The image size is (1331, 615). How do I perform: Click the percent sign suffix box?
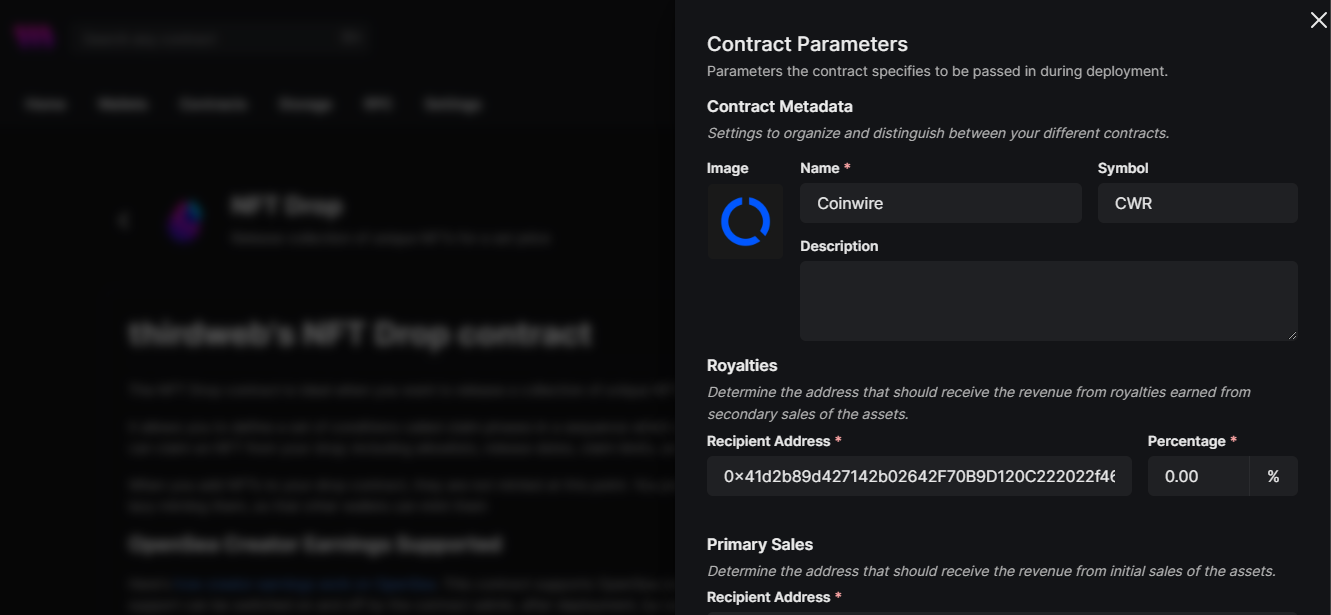1273,476
